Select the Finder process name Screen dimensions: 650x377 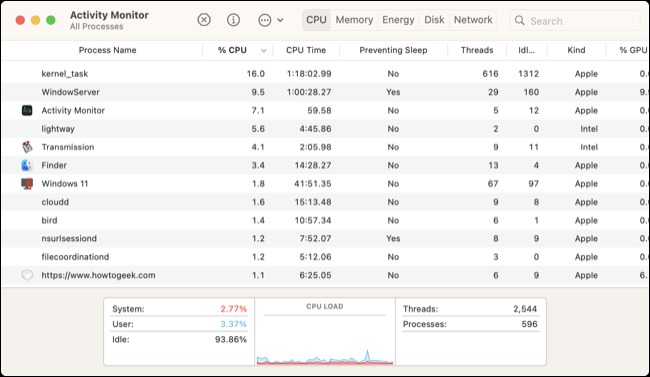point(54,165)
